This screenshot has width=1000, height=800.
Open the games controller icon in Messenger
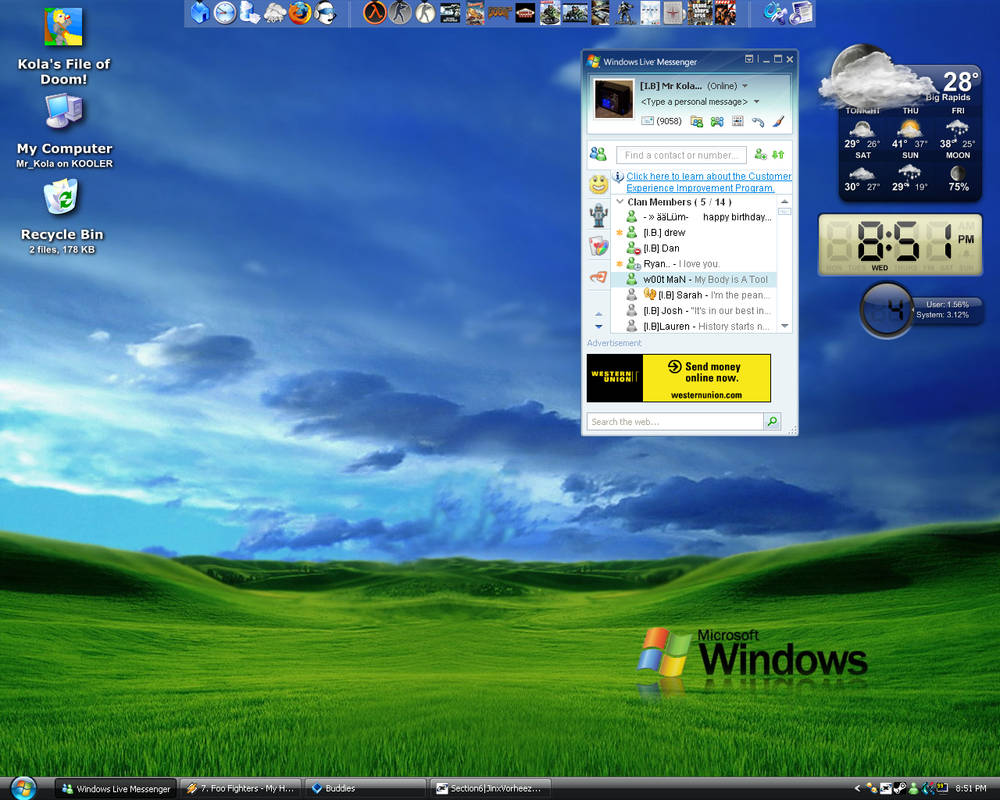[717, 121]
